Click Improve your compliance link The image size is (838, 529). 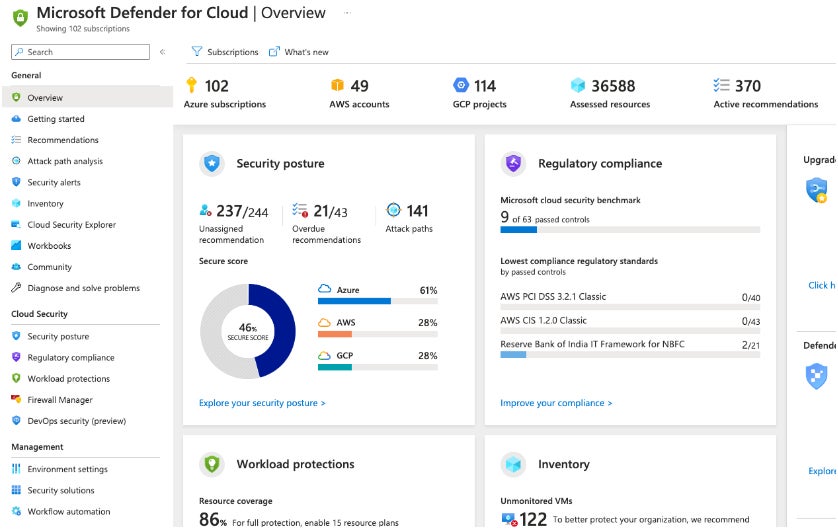pos(556,403)
